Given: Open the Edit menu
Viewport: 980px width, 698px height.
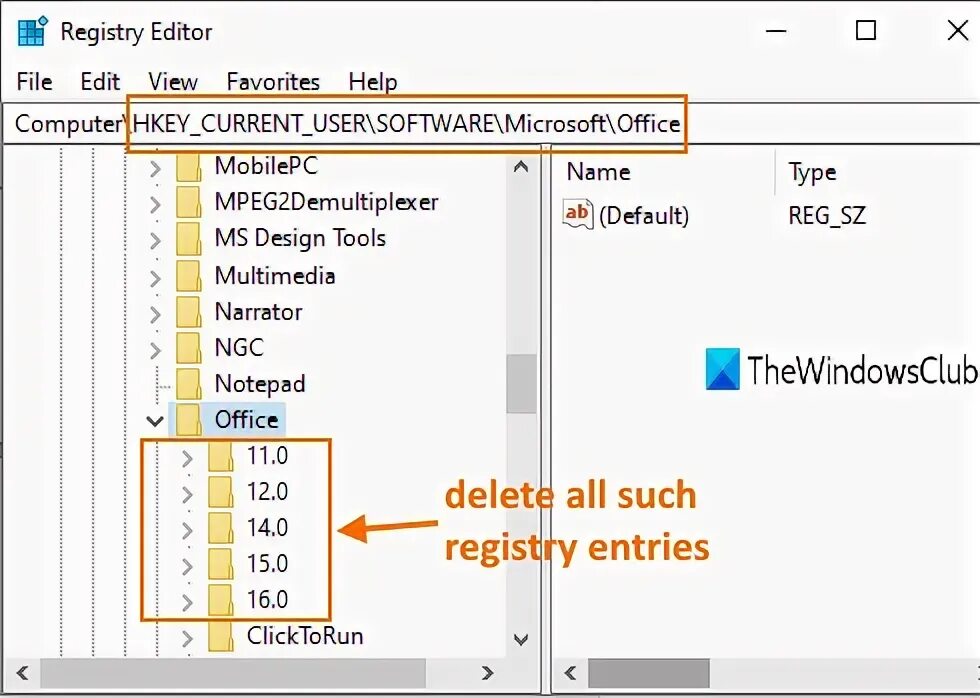Looking at the screenshot, I should [x=99, y=81].
